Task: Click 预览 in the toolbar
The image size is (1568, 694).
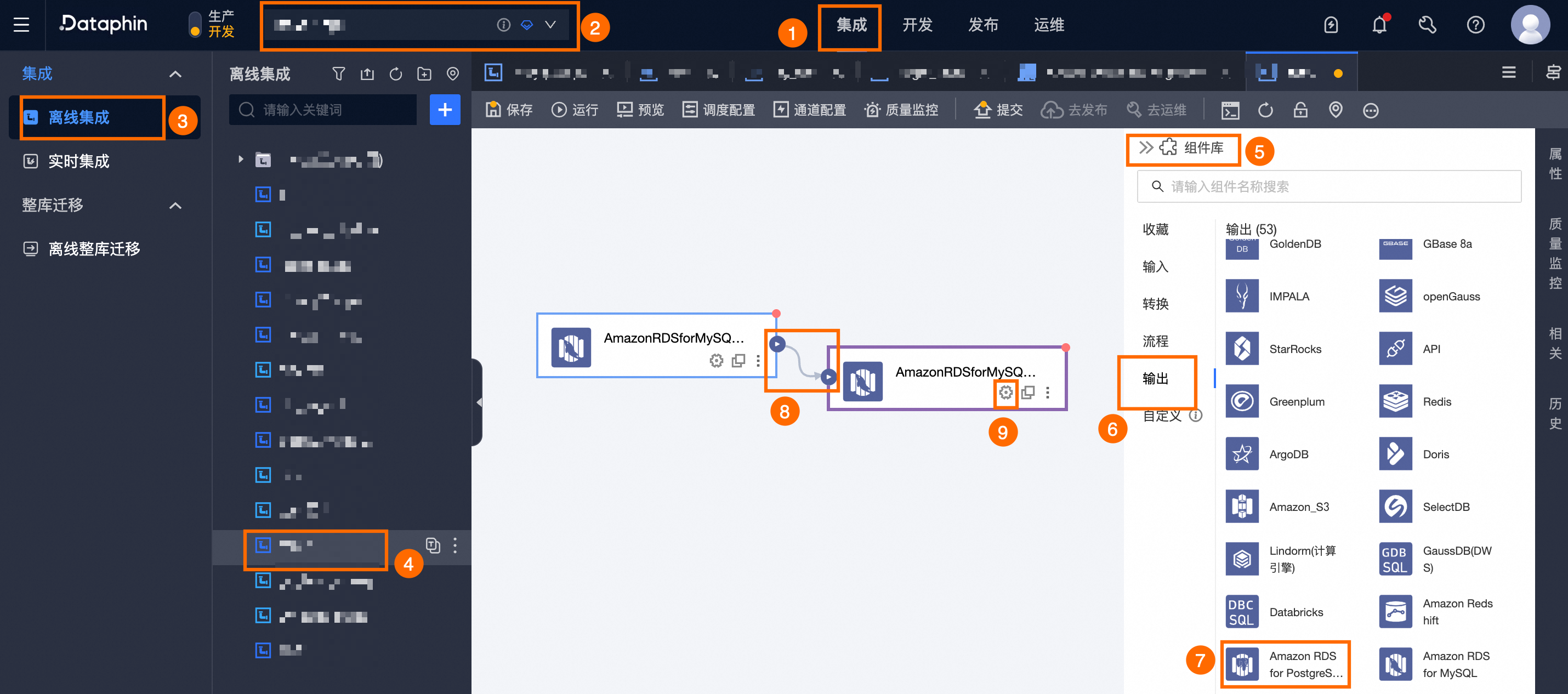Action: coord(640,110)
